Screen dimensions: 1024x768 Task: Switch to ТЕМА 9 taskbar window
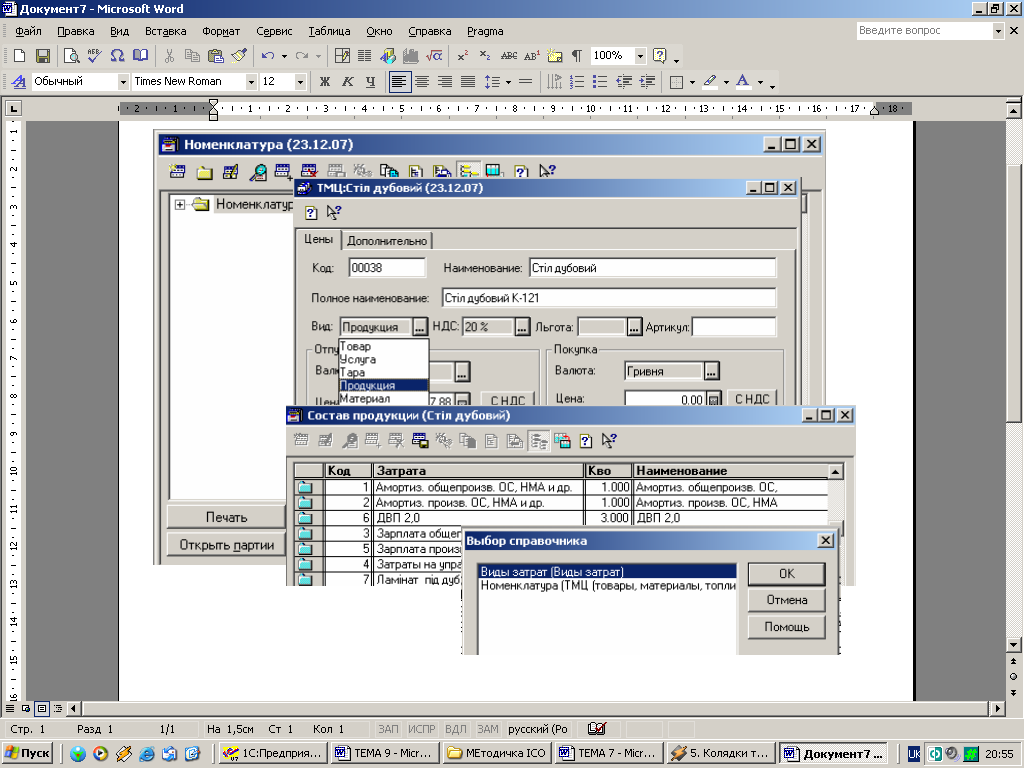coord(385,754)
